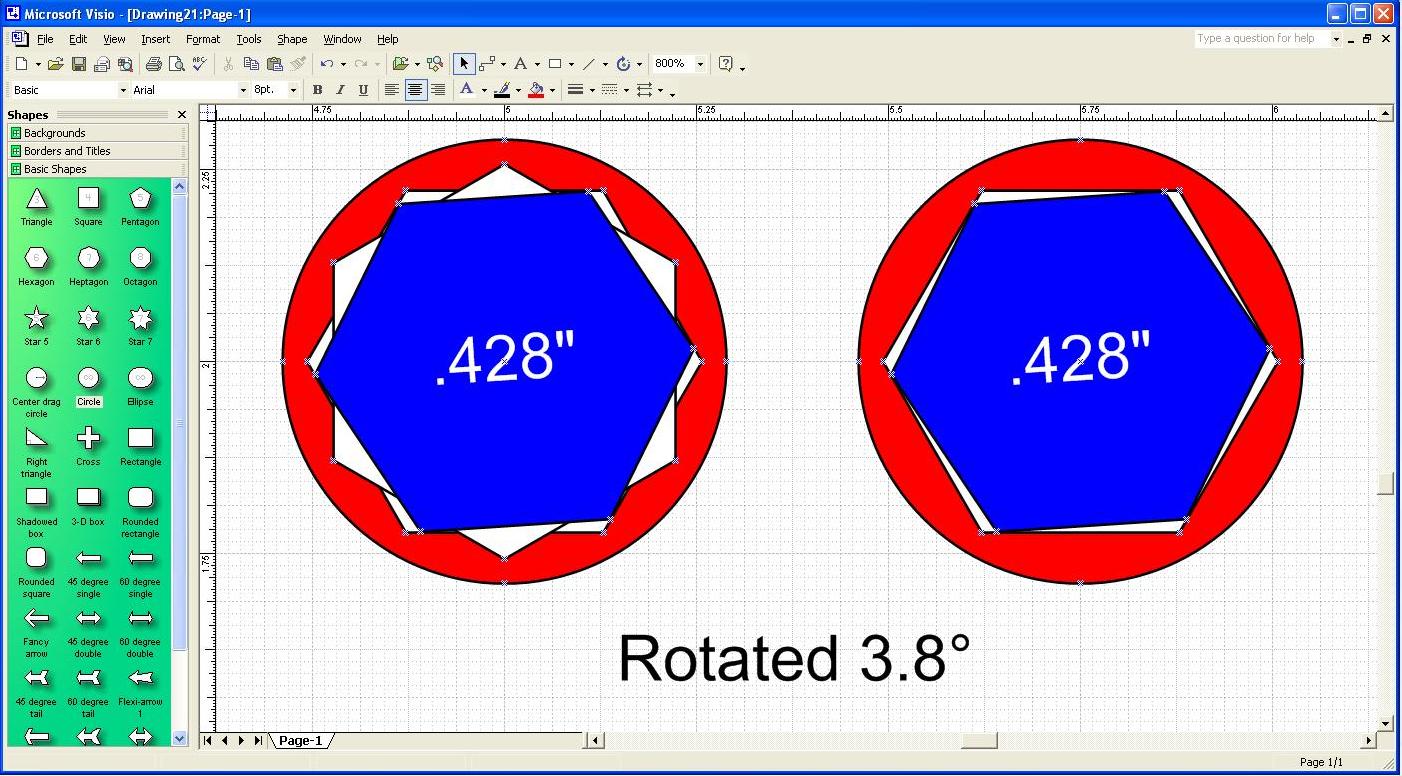The width and height of the screenshot is (1402, 776).
Task: Open the Shape menu
Action: pyautogui.click(x=292, y=39)
